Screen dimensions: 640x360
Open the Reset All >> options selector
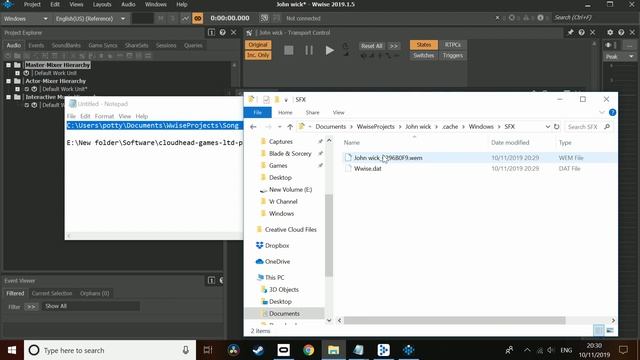(394, 46)
